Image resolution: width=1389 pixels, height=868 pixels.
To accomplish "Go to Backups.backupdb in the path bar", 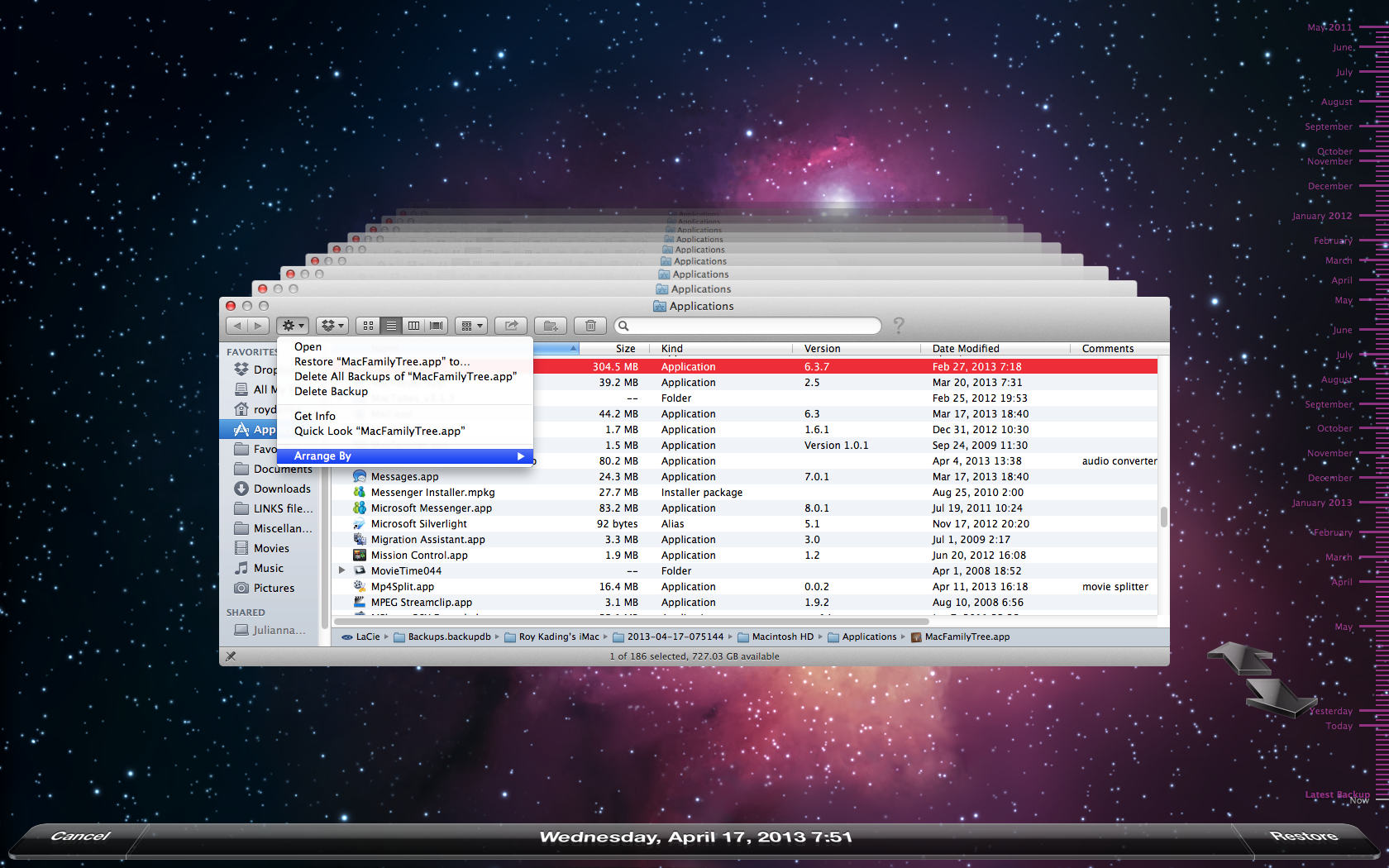I will click(x=442, y=637).
